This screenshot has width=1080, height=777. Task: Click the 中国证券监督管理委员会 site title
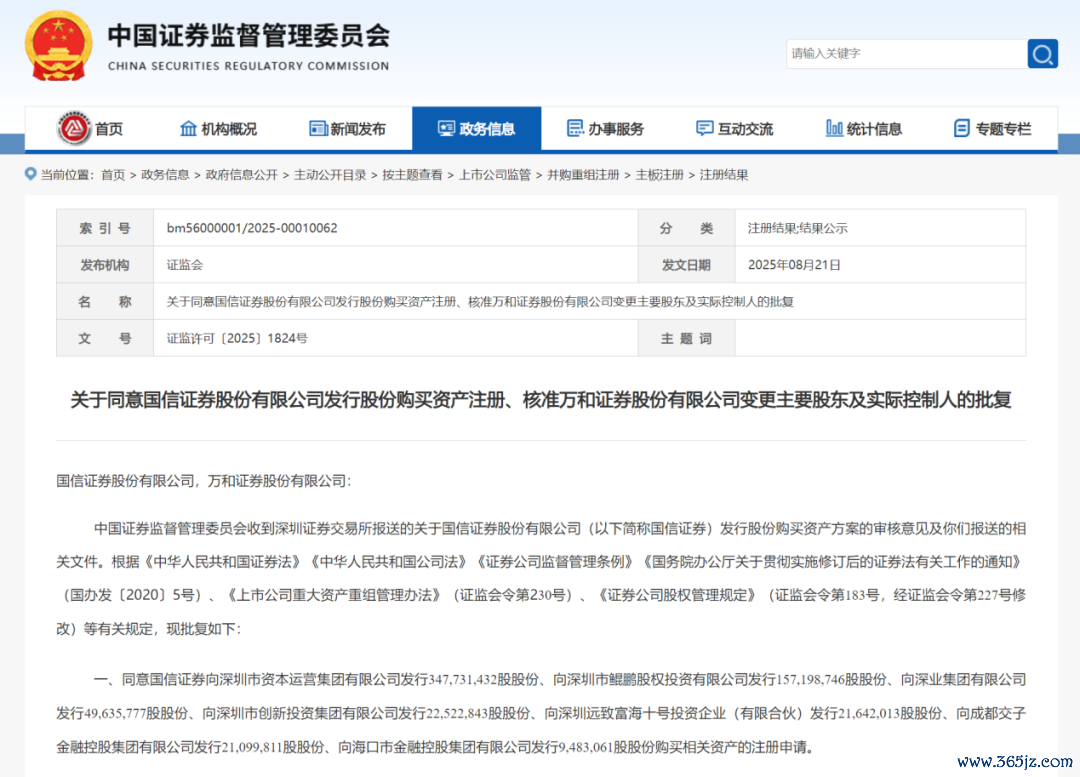pos(249,36)
